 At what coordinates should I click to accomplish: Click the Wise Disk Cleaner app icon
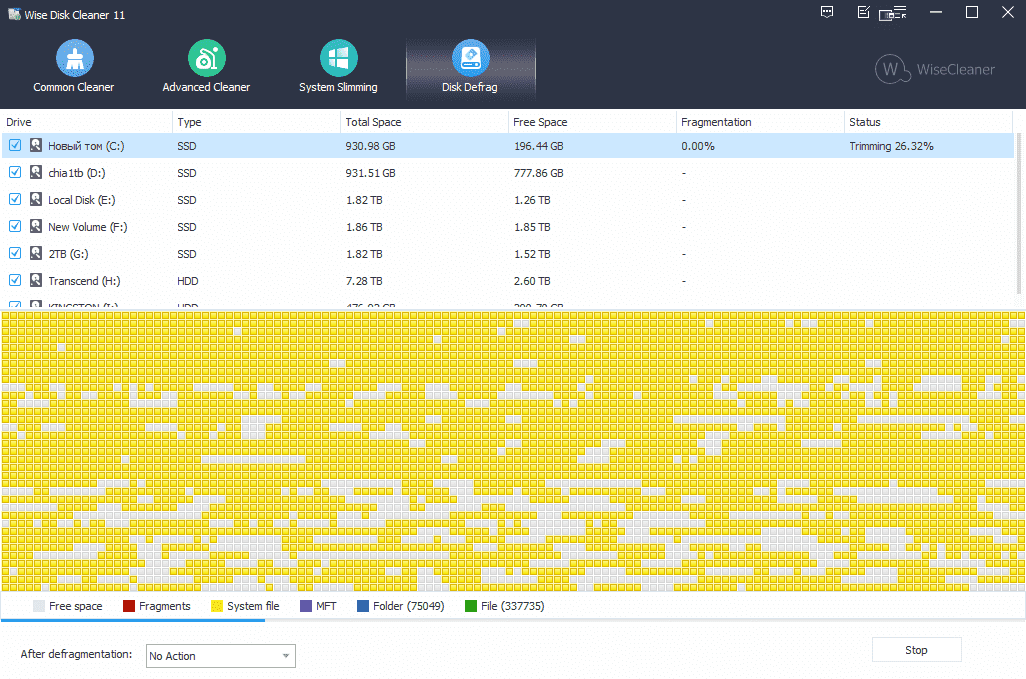(x=14, y=14)
